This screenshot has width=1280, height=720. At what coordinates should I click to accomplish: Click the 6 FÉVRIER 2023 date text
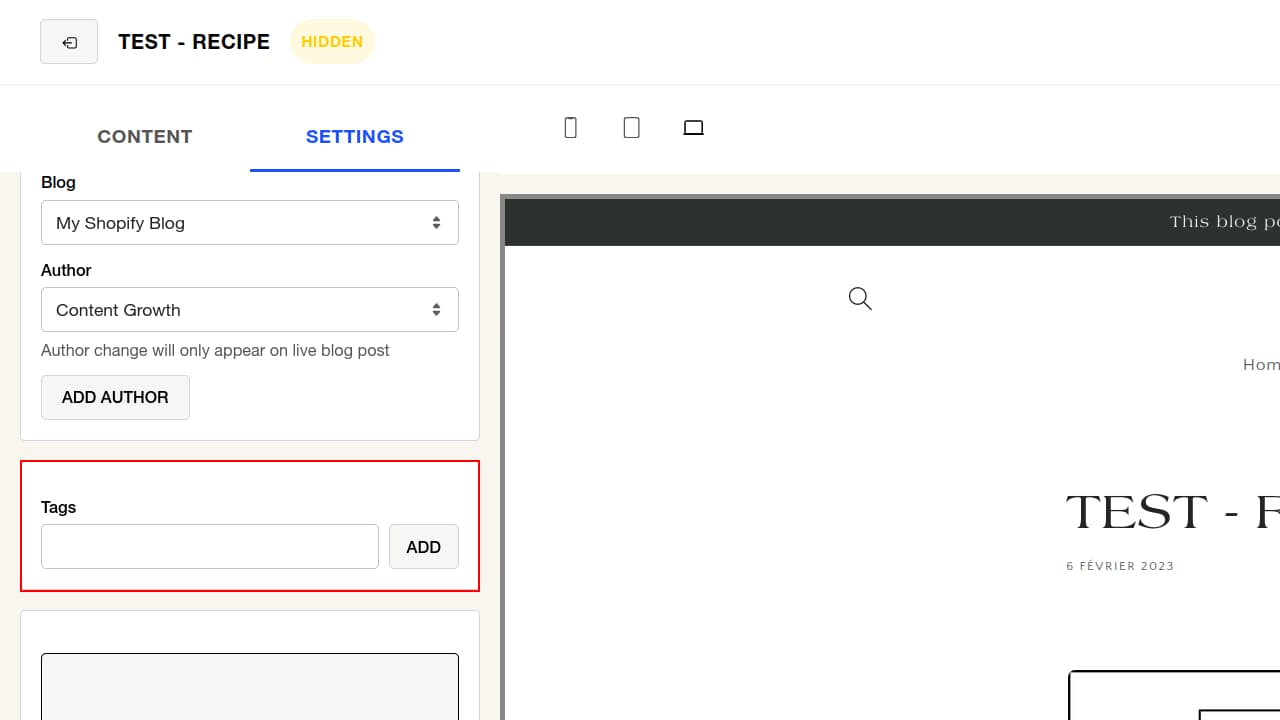(x=1120, y=566)
